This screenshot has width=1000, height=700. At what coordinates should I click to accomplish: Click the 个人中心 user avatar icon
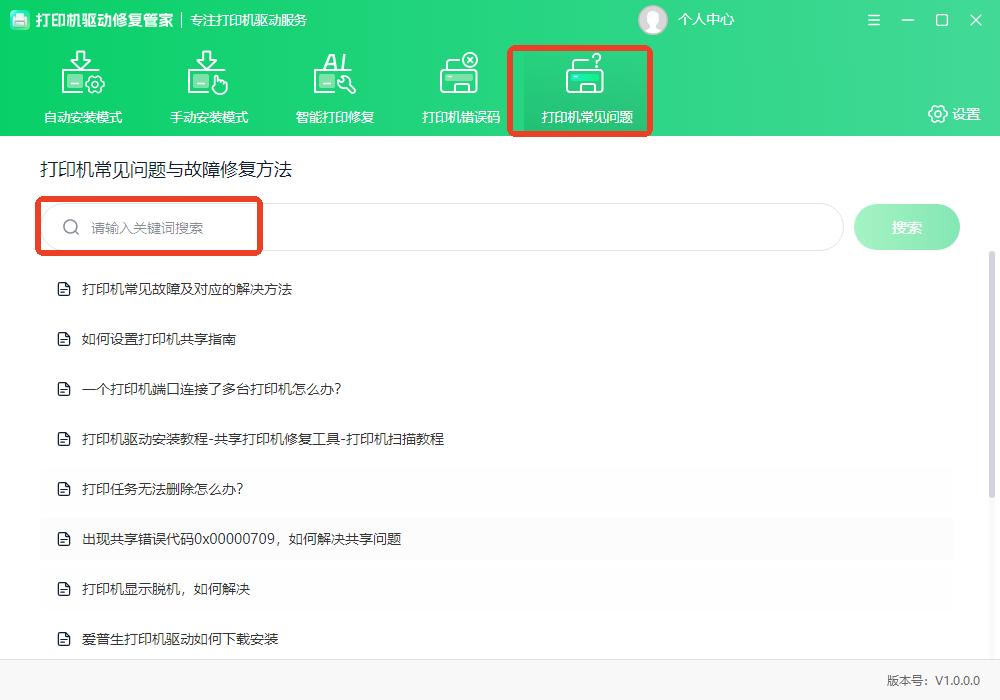pos(653,19)
